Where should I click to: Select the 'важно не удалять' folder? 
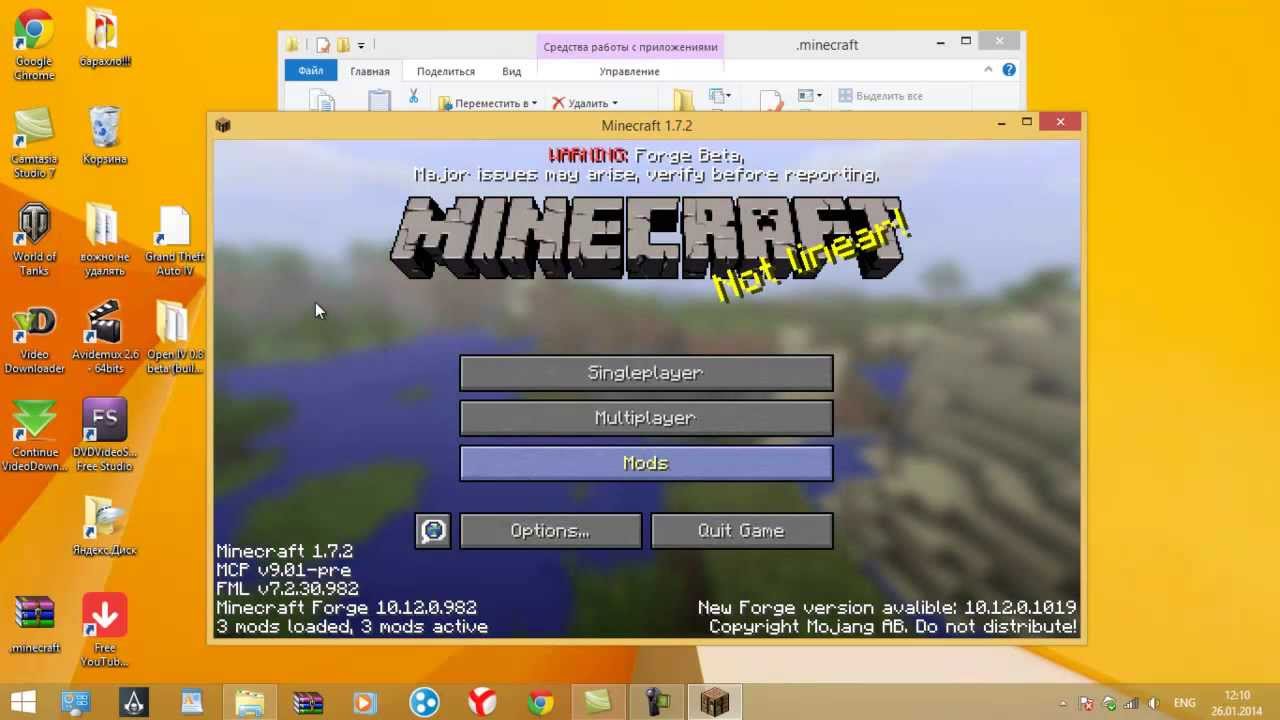click(x=104, y=240)
